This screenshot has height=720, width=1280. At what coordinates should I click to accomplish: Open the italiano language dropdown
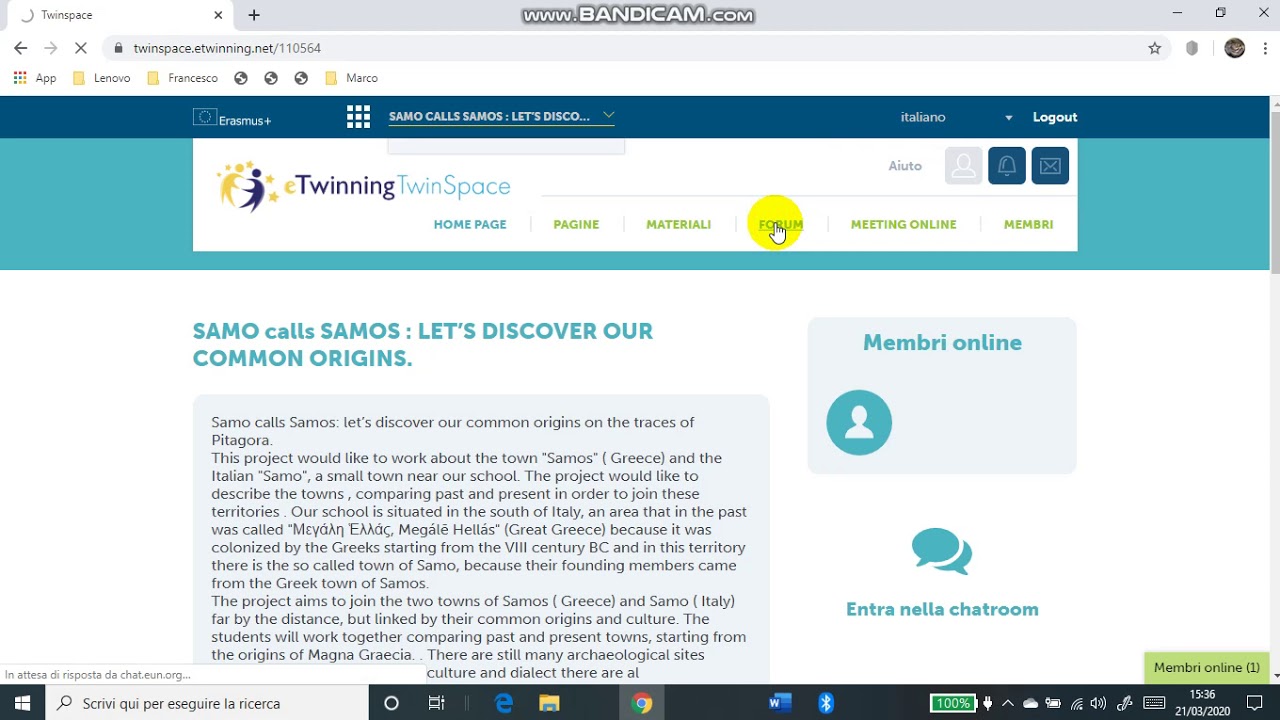(x=956, y=117)
